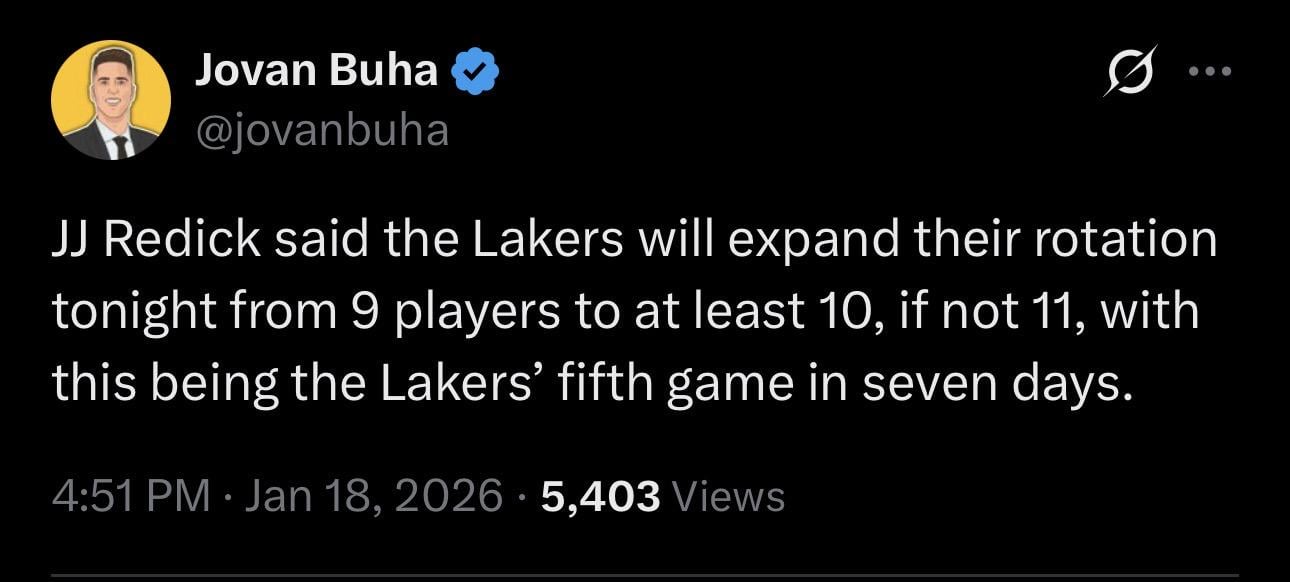Open Jovan Buha's profile via display name
Viewport: 1290px width, 582px height.
coord(315,68)
